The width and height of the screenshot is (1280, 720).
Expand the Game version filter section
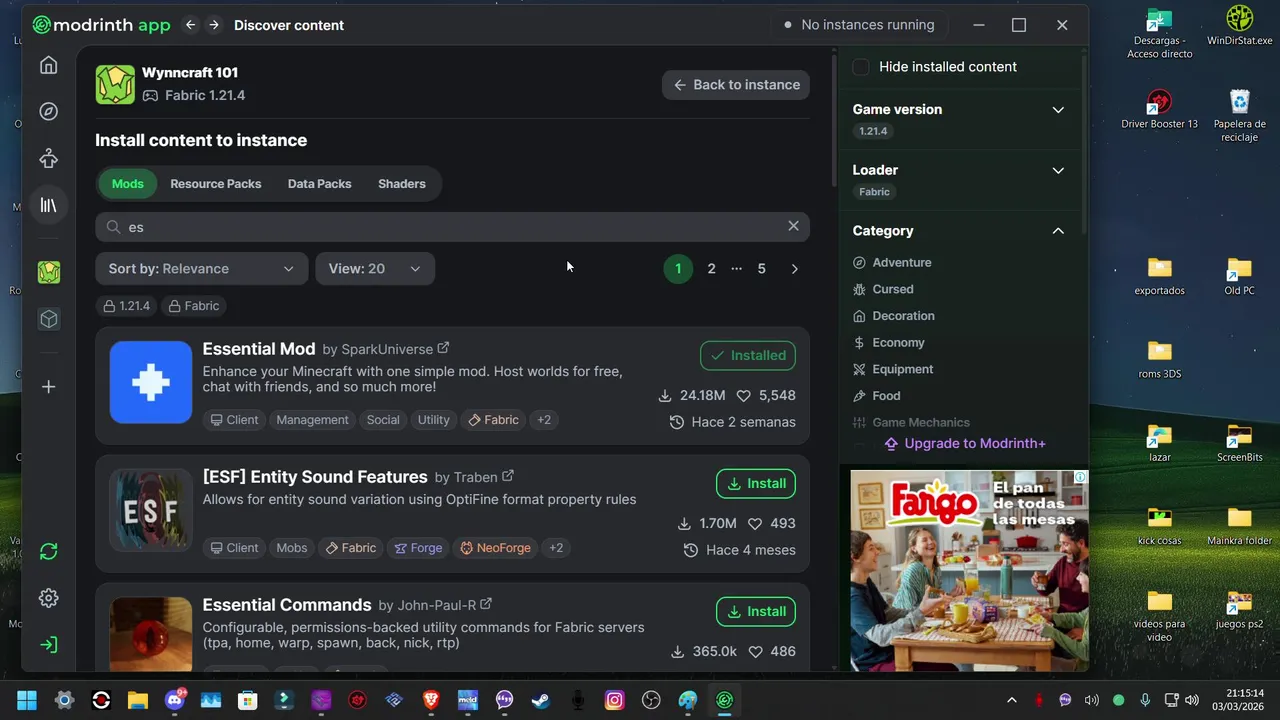point(1058,110)
